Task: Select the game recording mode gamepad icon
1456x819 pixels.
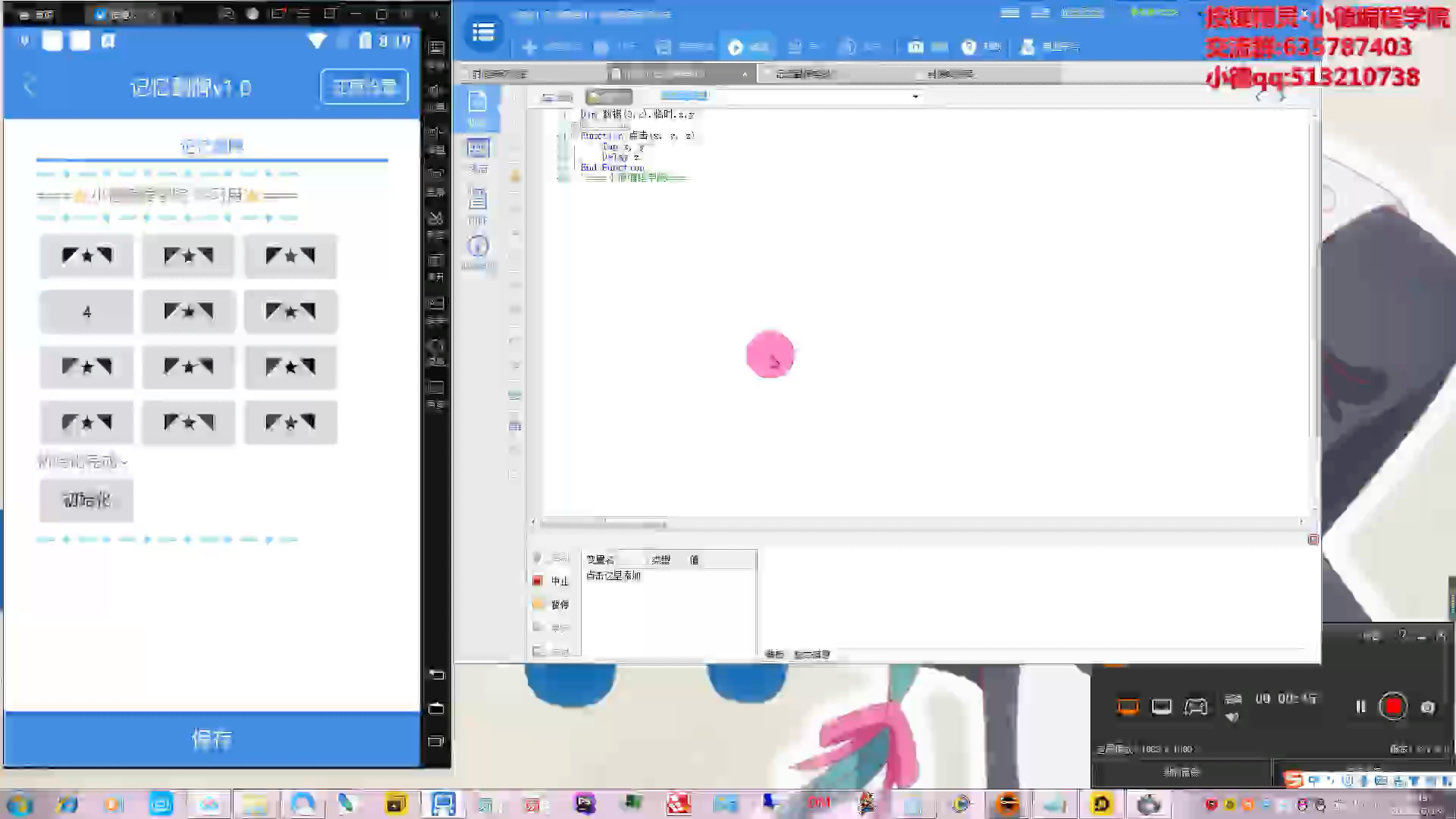Action: point(1196,707)
